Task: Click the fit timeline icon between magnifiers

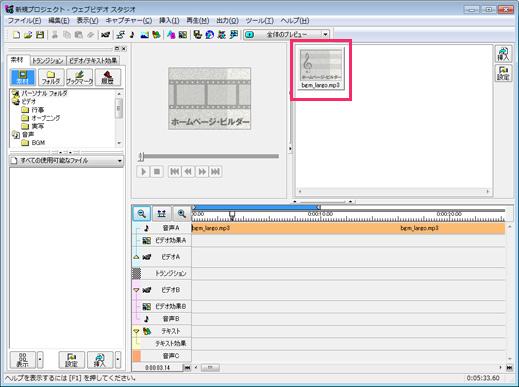Action: (x=162, y=214)
